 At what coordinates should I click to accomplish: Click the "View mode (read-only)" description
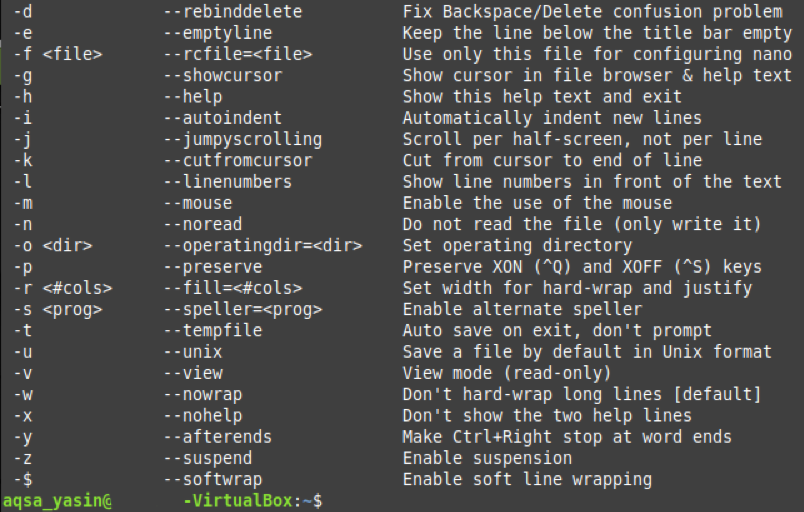pos(506,373)
